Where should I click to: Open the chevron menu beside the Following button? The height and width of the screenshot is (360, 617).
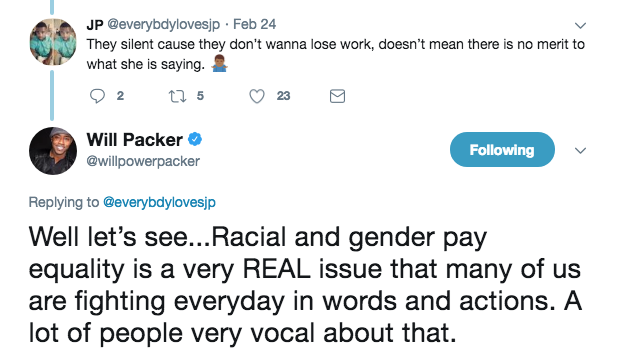(580, 151)
